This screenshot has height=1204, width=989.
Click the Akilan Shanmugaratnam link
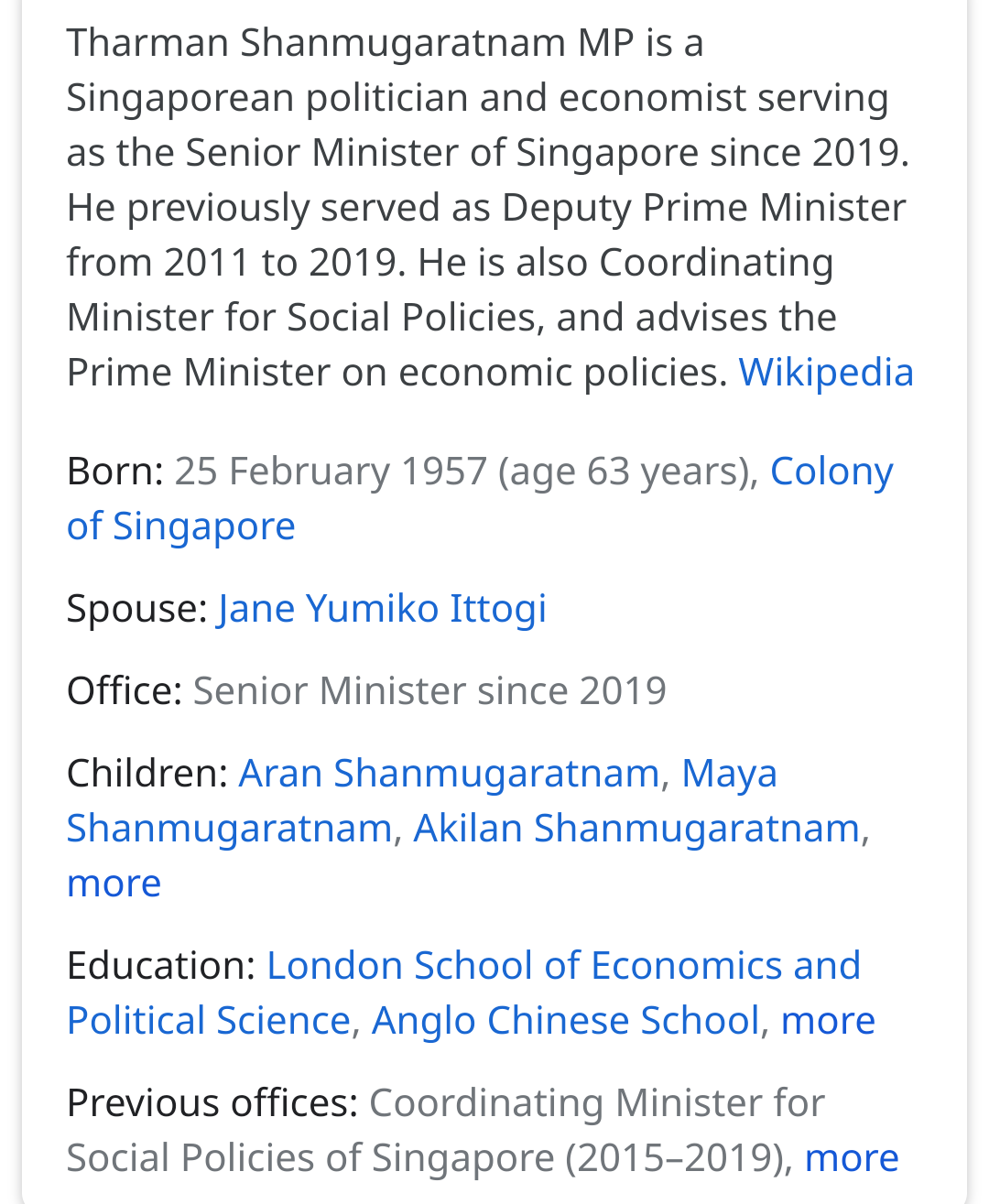pyautogui.click(x=636, y=829)
